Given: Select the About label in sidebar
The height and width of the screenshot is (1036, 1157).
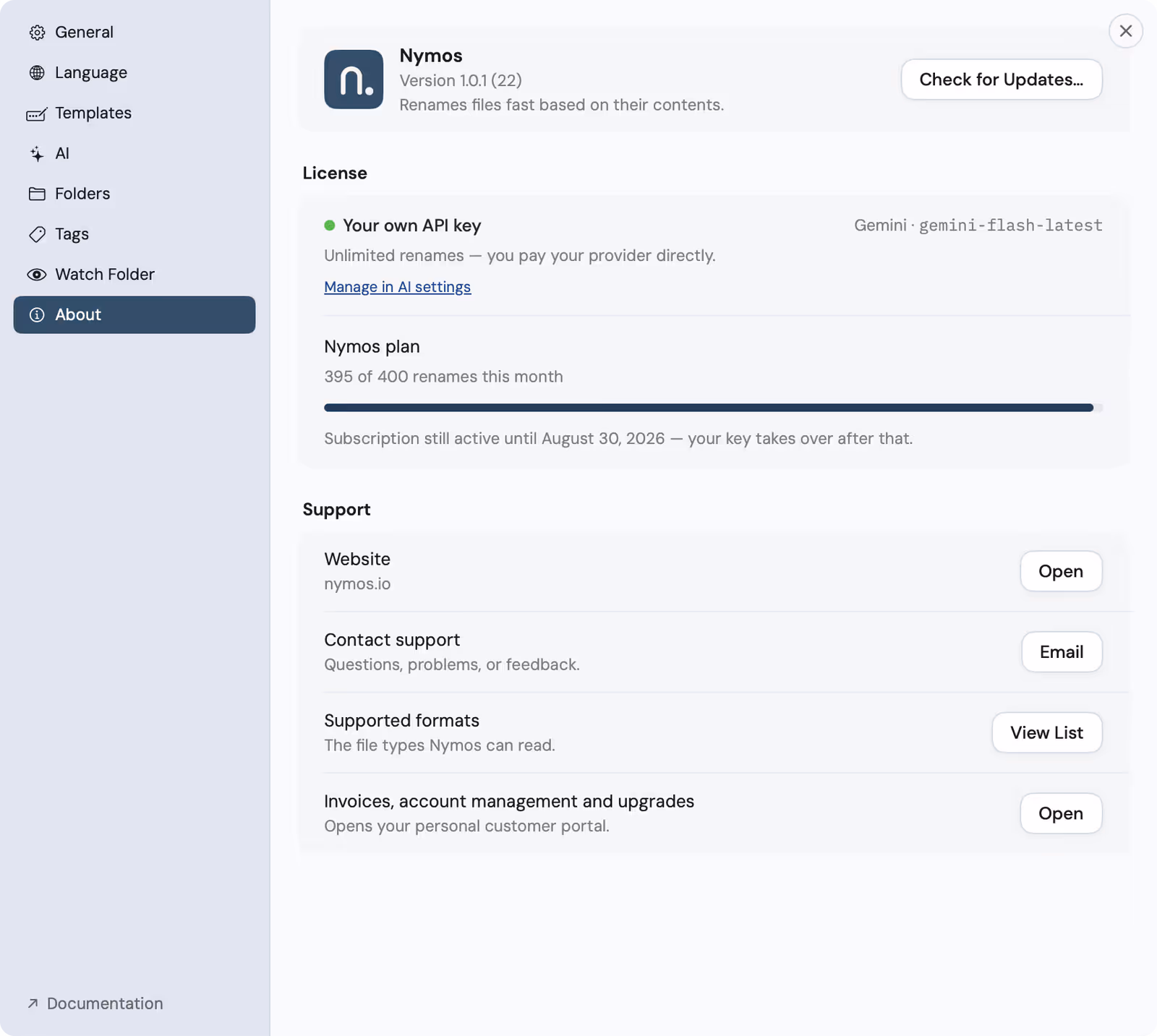Looking at the screenshot, I should click(x=78, y=314).
